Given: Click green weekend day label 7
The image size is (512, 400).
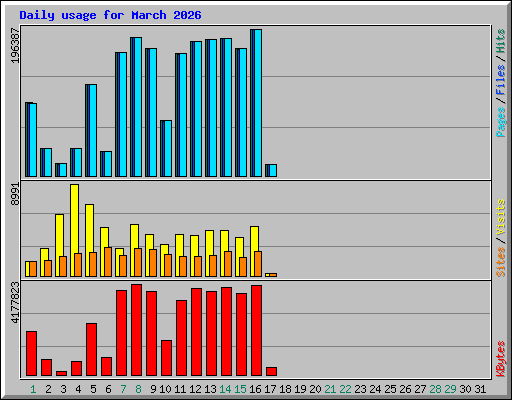Looking at the screenshot, I should click(123, 389).
